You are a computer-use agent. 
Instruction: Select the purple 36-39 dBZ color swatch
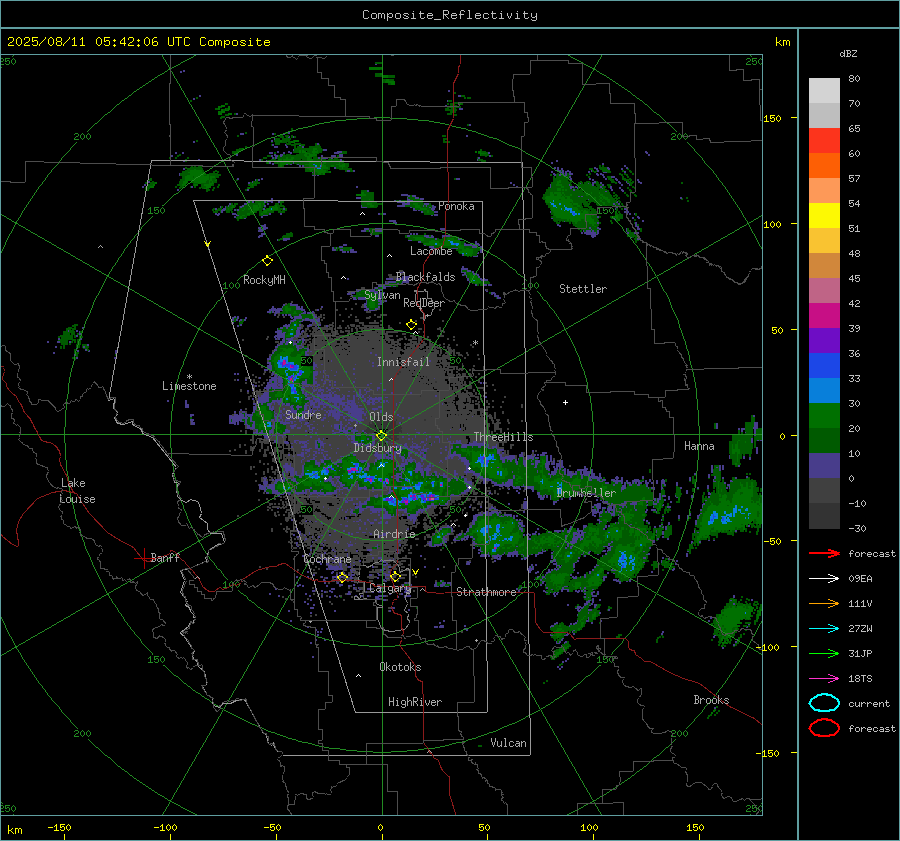(824, 341)
